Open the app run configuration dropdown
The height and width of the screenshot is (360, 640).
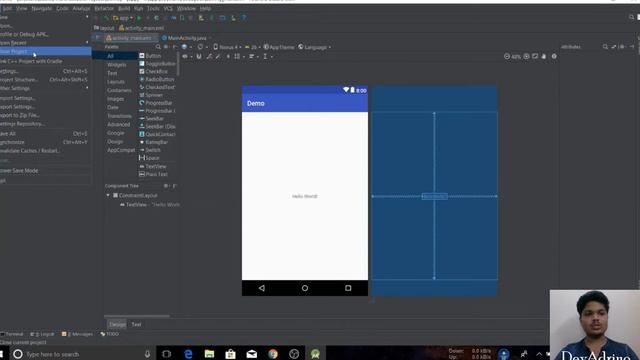click(123, 18)
